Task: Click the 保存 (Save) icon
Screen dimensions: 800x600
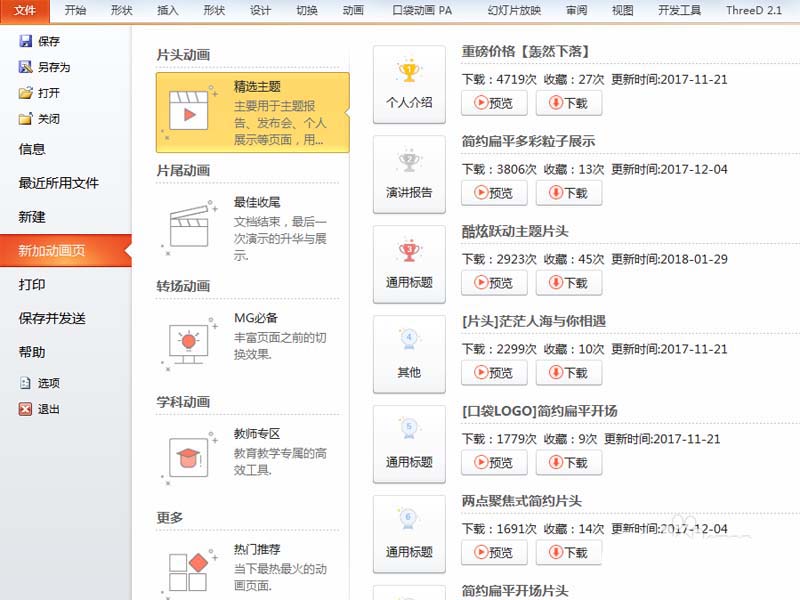Action: pyautogui.click(x=27, y=41)
